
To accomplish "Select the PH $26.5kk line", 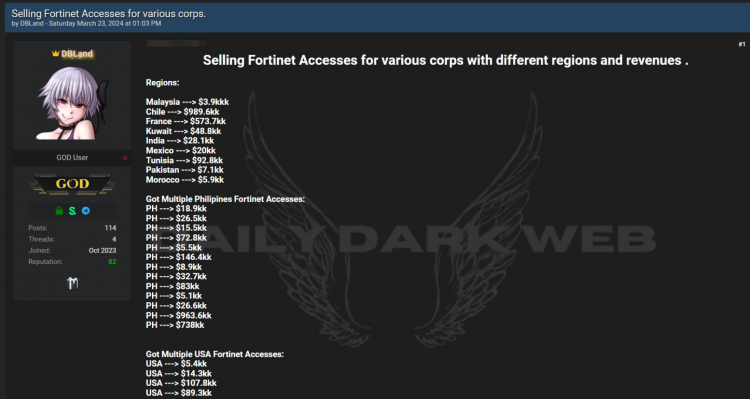I will click(176, 219).
